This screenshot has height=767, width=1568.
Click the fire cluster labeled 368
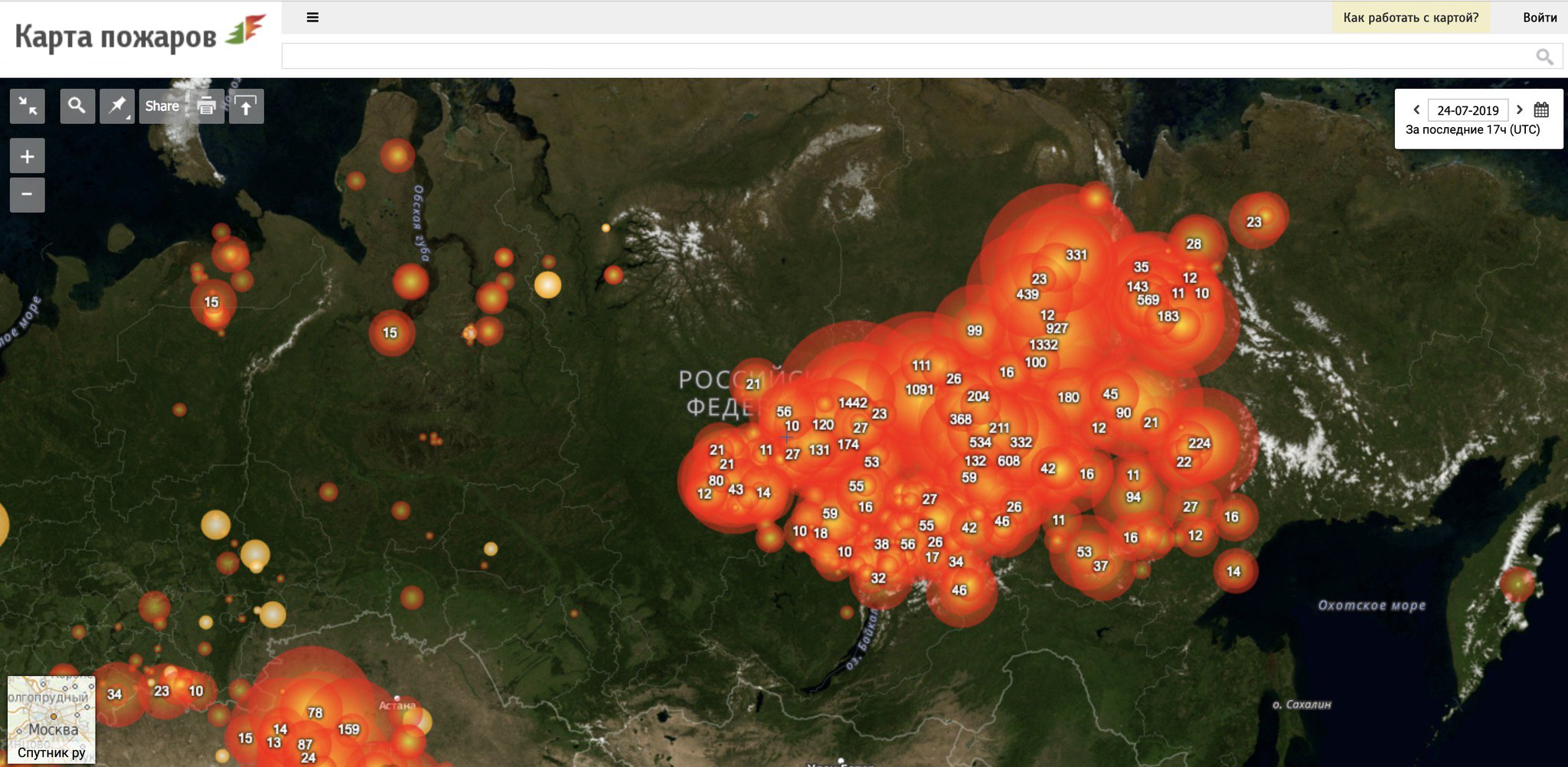tap(960, 419)
